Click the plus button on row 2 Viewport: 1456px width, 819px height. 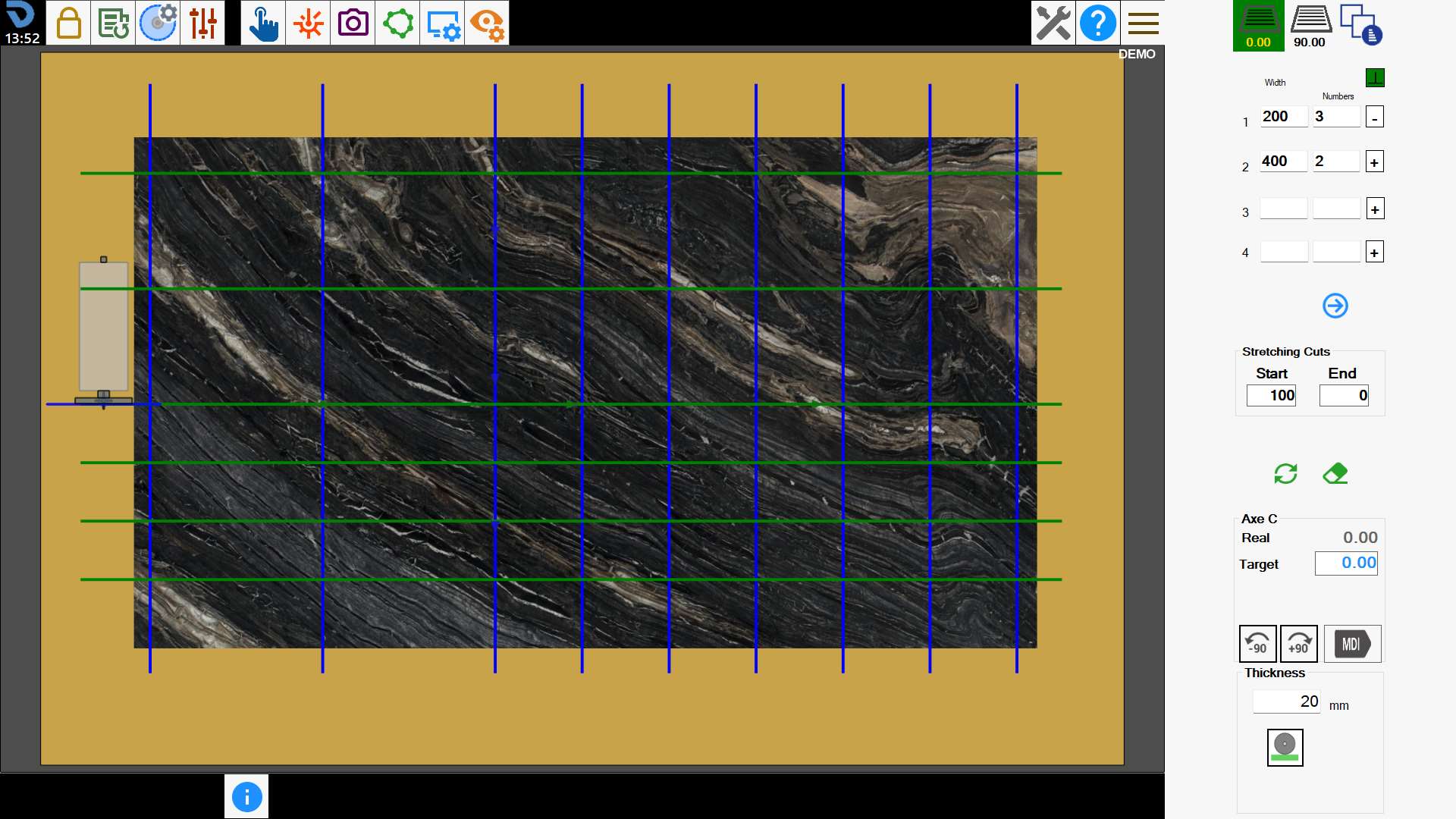point(1375,162)
